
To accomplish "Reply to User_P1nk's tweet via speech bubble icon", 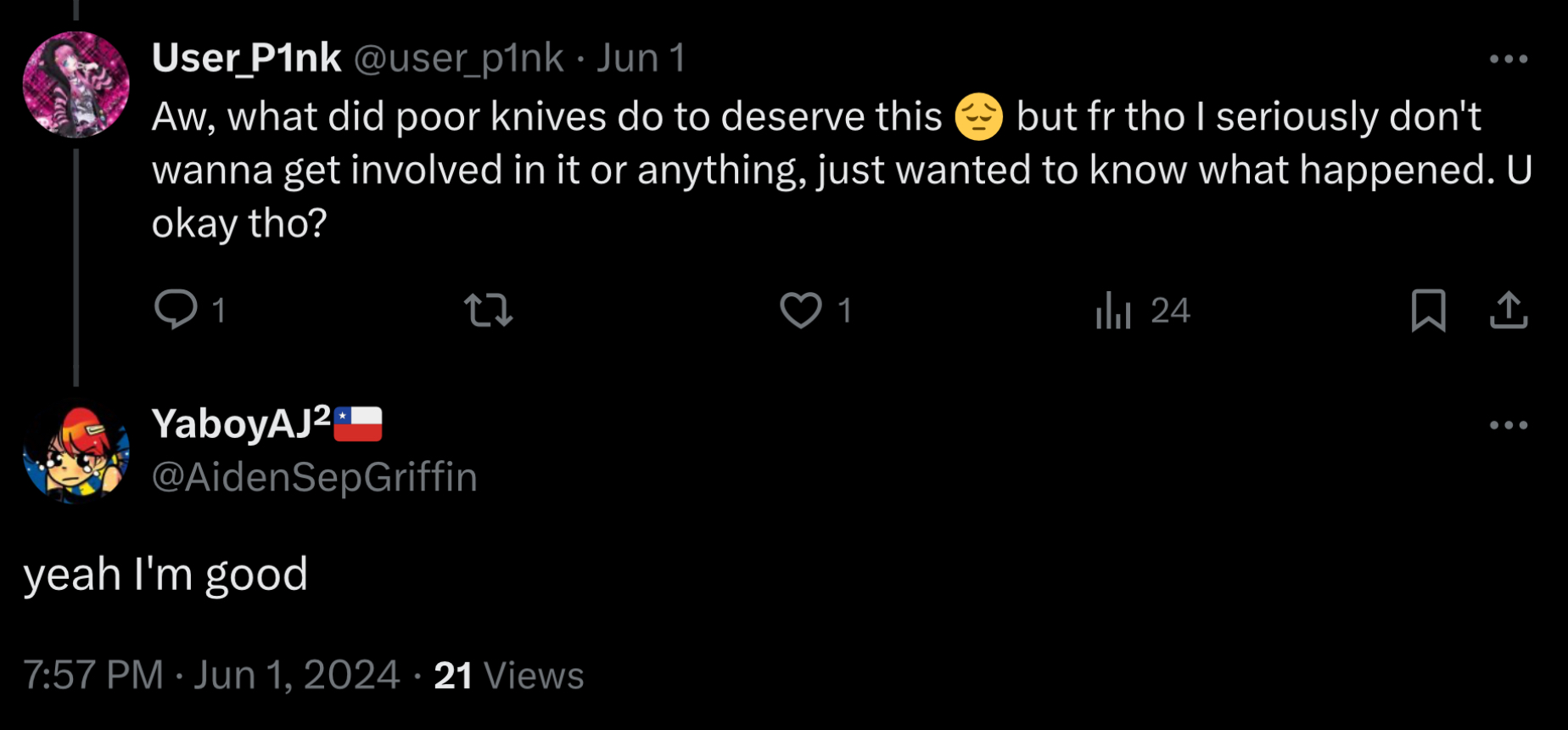I will (x=176, y=310).
